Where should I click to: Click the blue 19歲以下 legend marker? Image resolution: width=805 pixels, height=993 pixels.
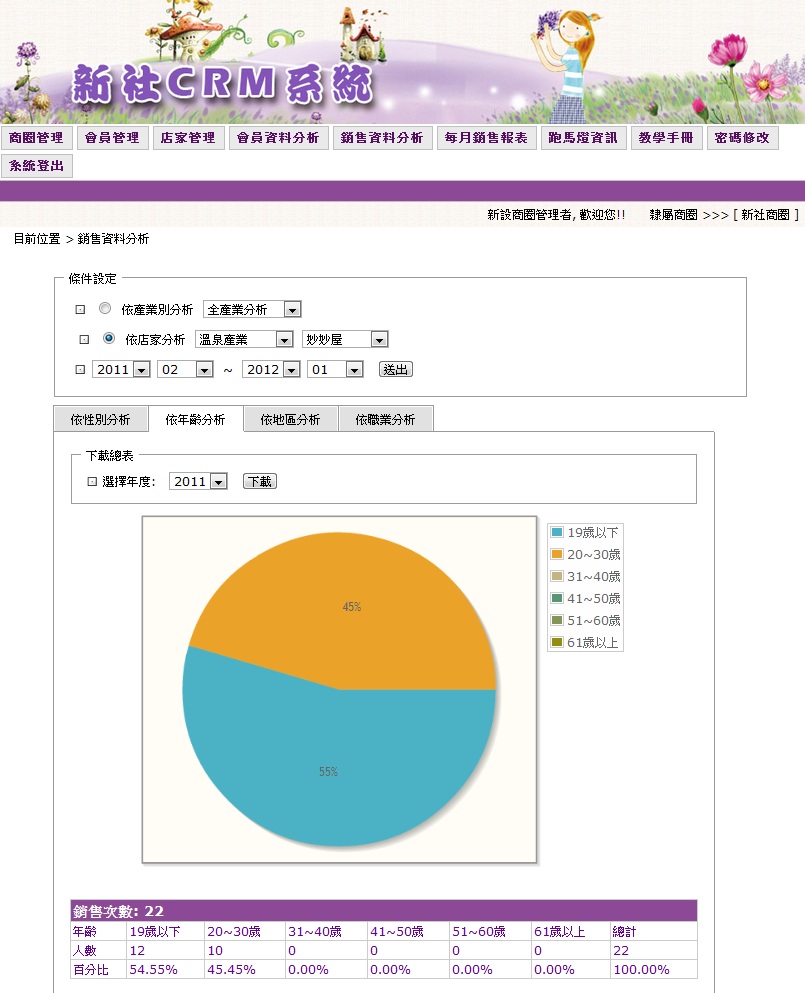(557, 532)
